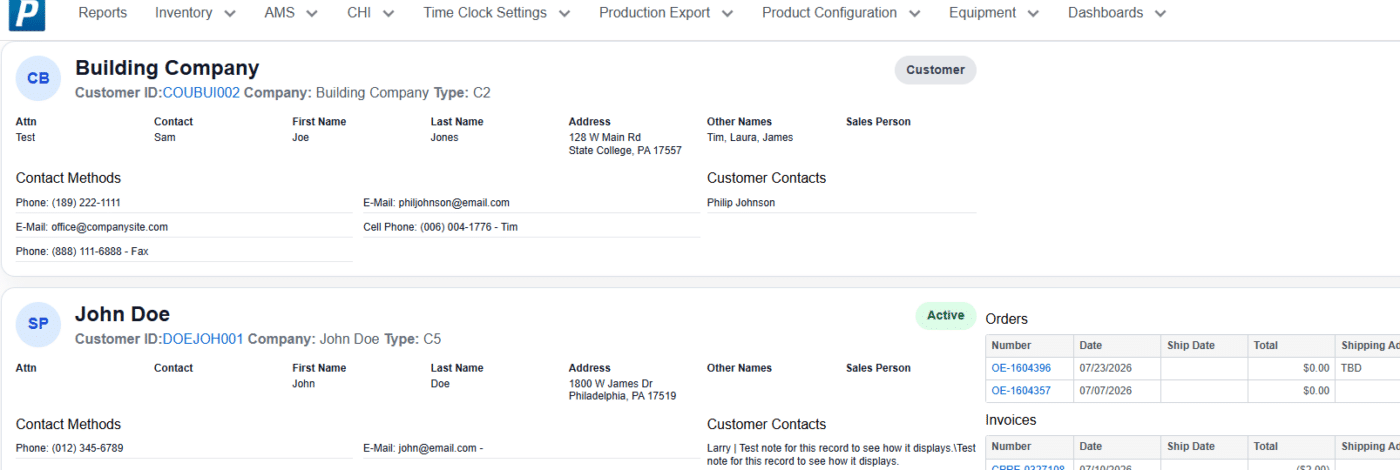Click the TBD shipping address cell
1400x470 pixels.
1367,368
